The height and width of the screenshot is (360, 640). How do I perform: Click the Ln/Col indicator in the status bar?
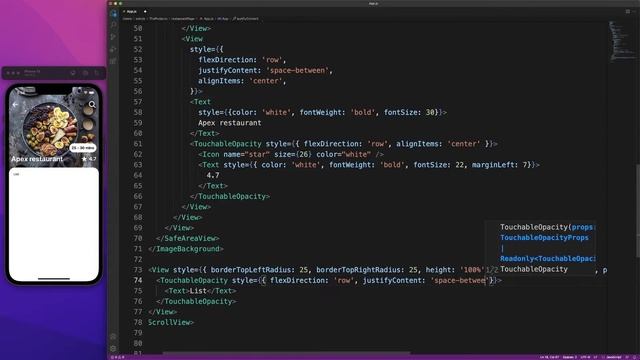549,357
